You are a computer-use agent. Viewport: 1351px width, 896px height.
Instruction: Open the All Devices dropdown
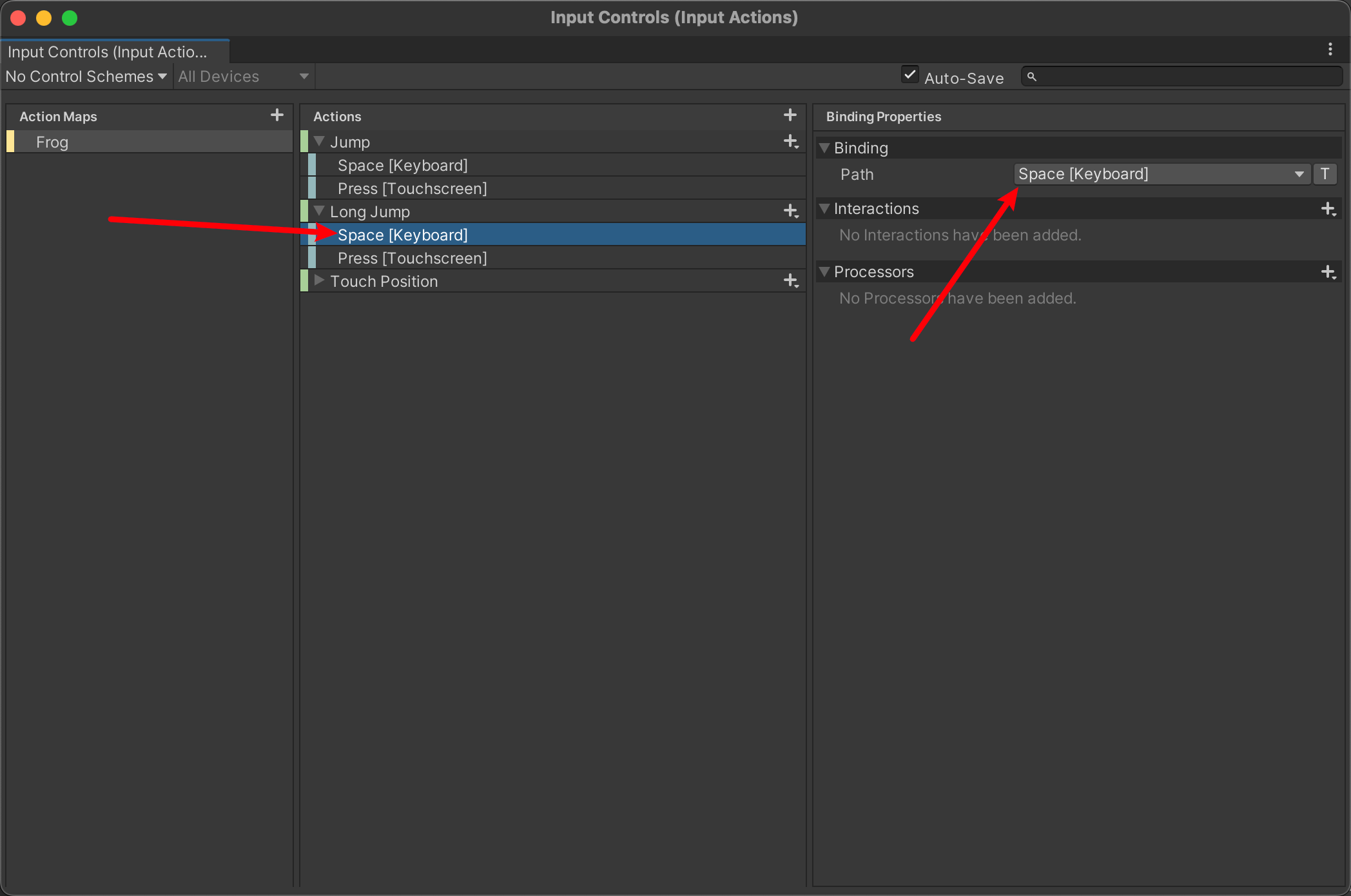244,77
